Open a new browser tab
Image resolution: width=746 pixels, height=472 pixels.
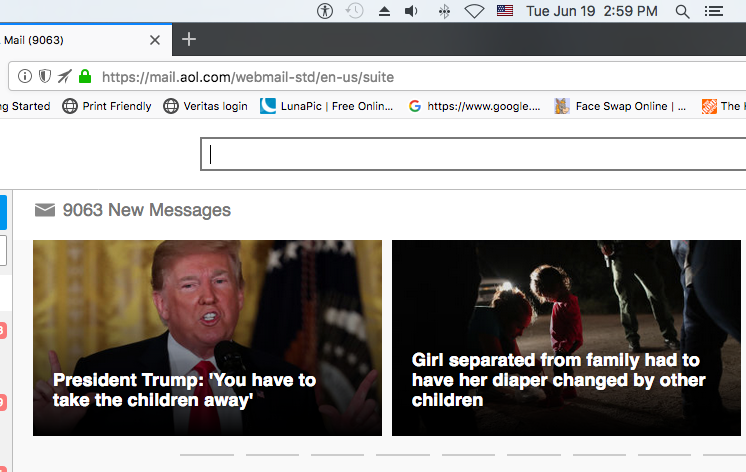coord(189,39)
